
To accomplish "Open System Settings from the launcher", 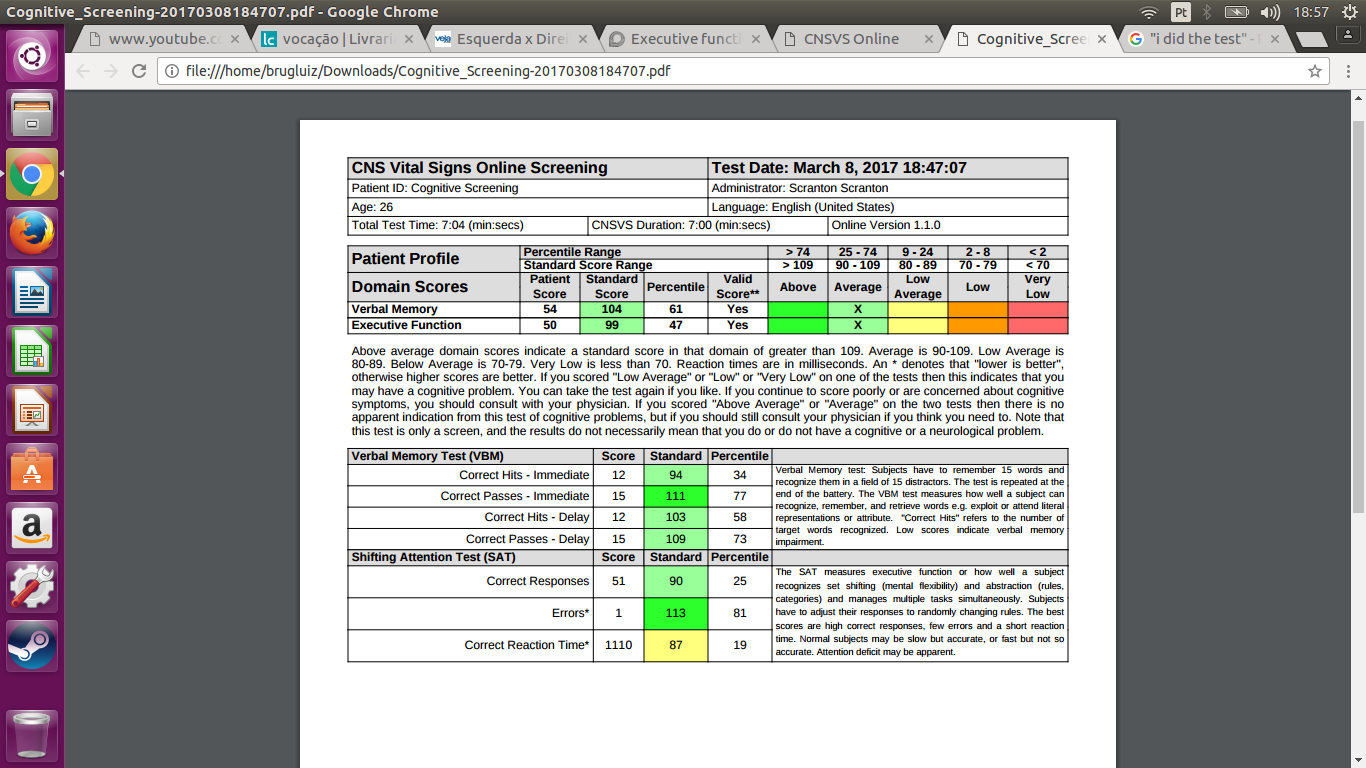I will point(32,587).
